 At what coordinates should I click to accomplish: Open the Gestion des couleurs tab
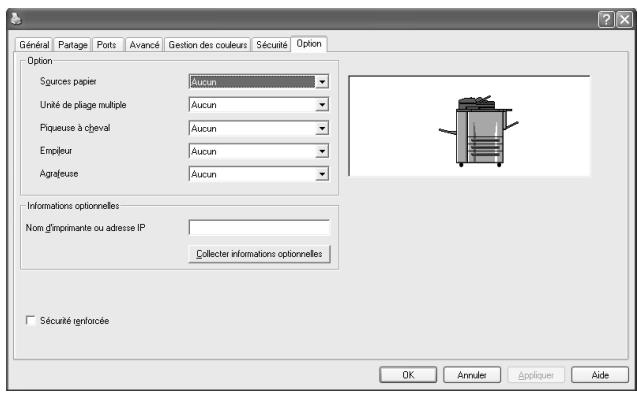point(208,45)
